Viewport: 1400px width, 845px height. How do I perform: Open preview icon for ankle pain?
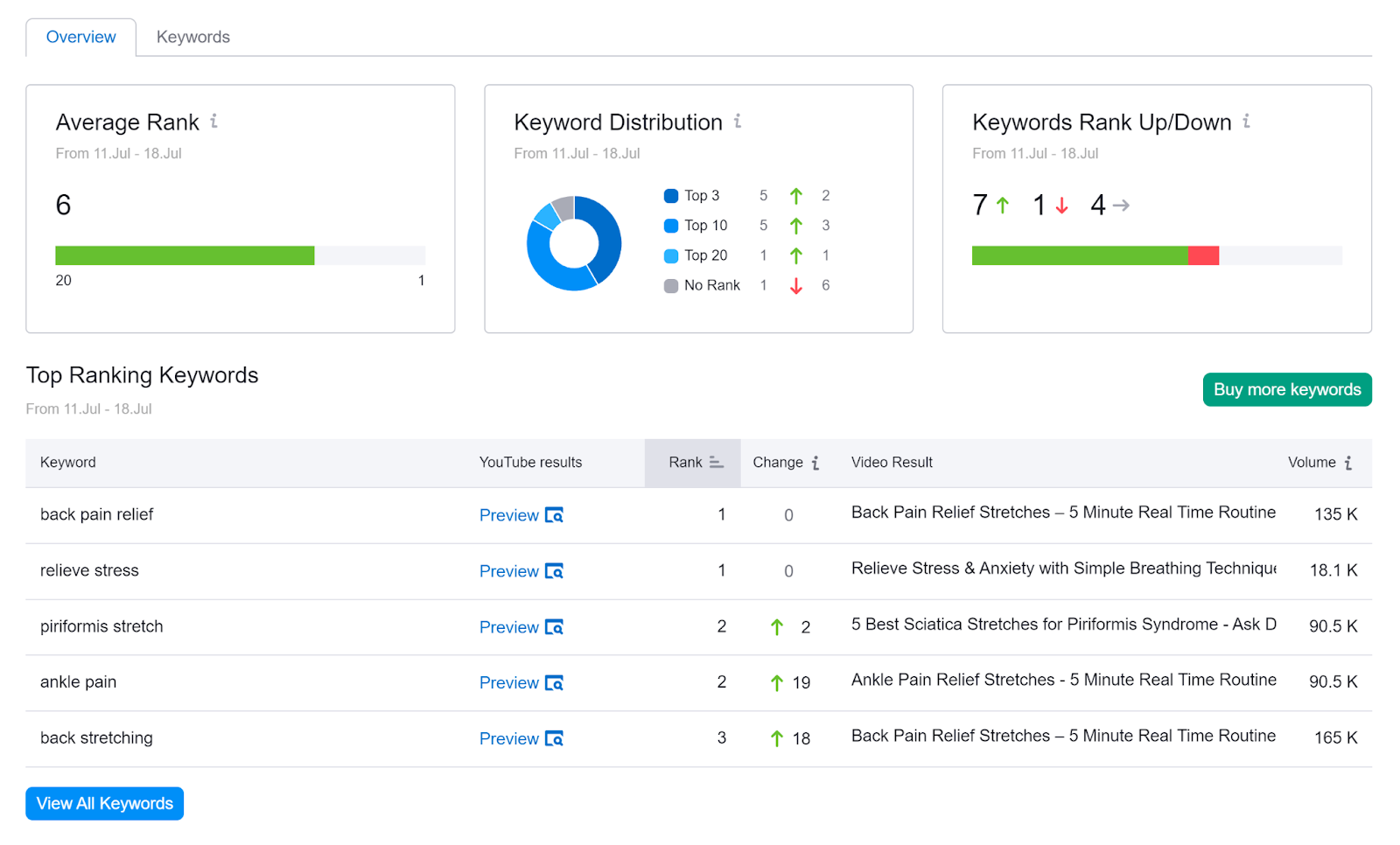(554, 683)
